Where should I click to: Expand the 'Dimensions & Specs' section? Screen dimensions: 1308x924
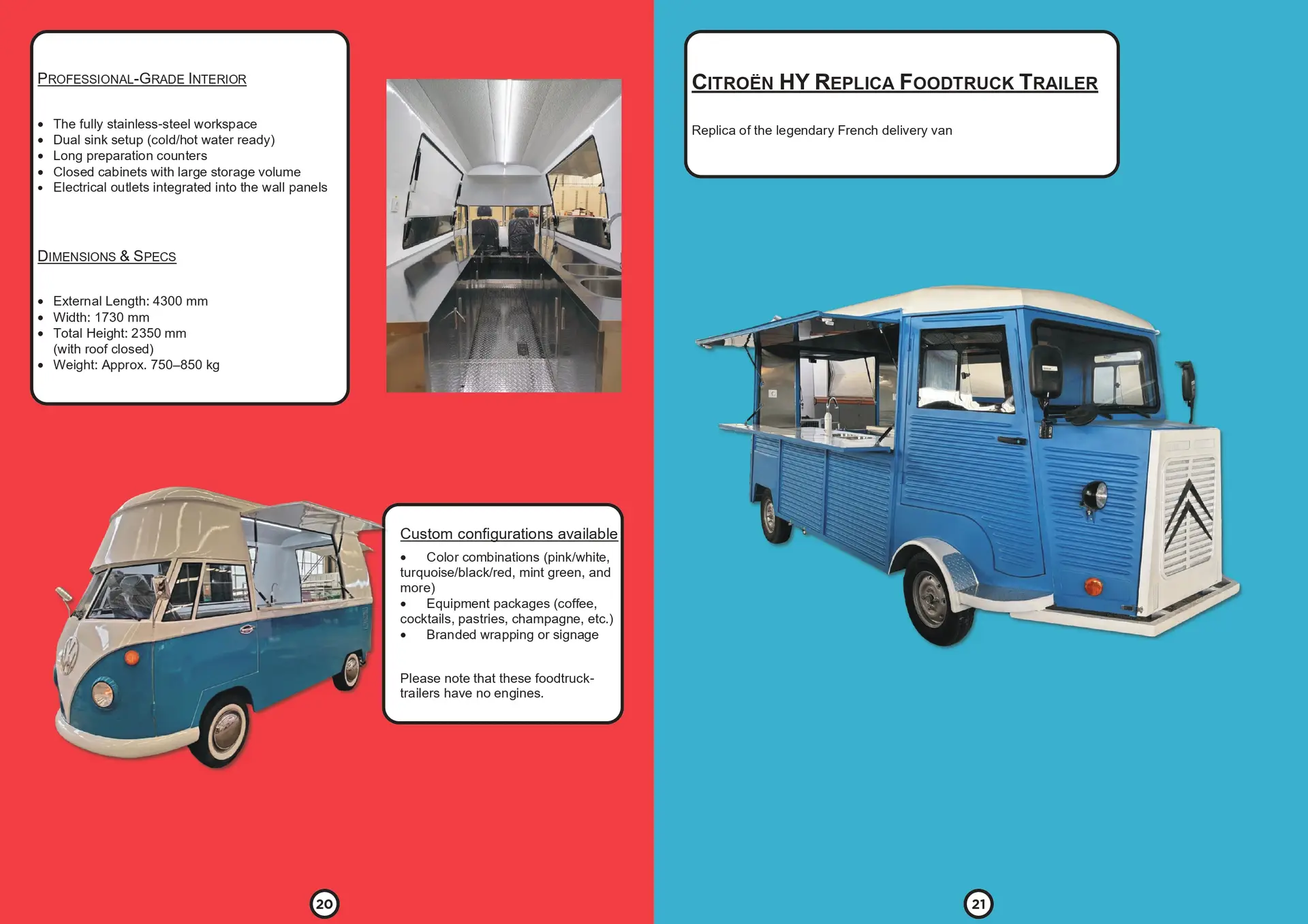coord(107,256)
